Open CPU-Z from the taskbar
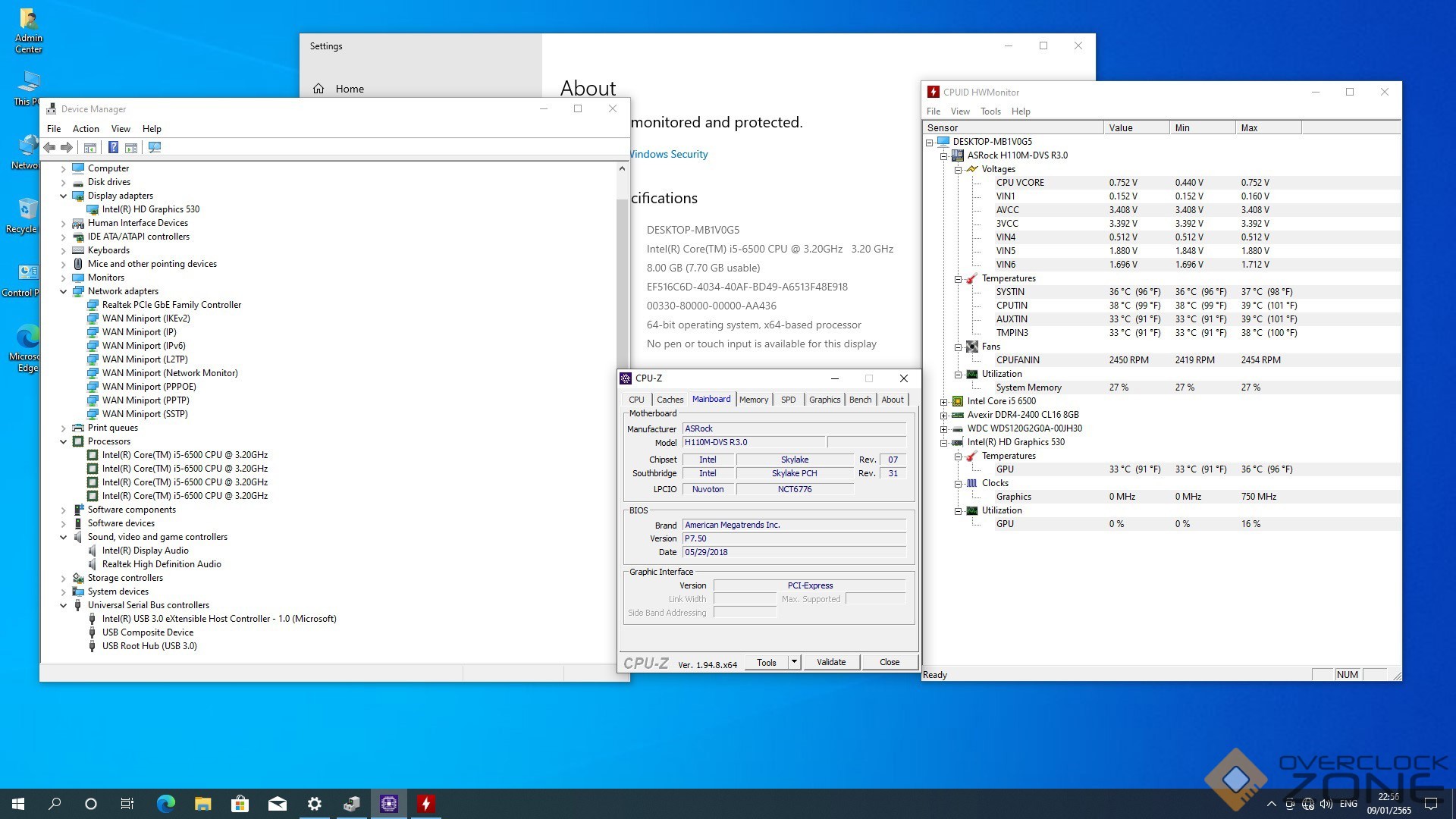1456x819 pixels. 389,804
